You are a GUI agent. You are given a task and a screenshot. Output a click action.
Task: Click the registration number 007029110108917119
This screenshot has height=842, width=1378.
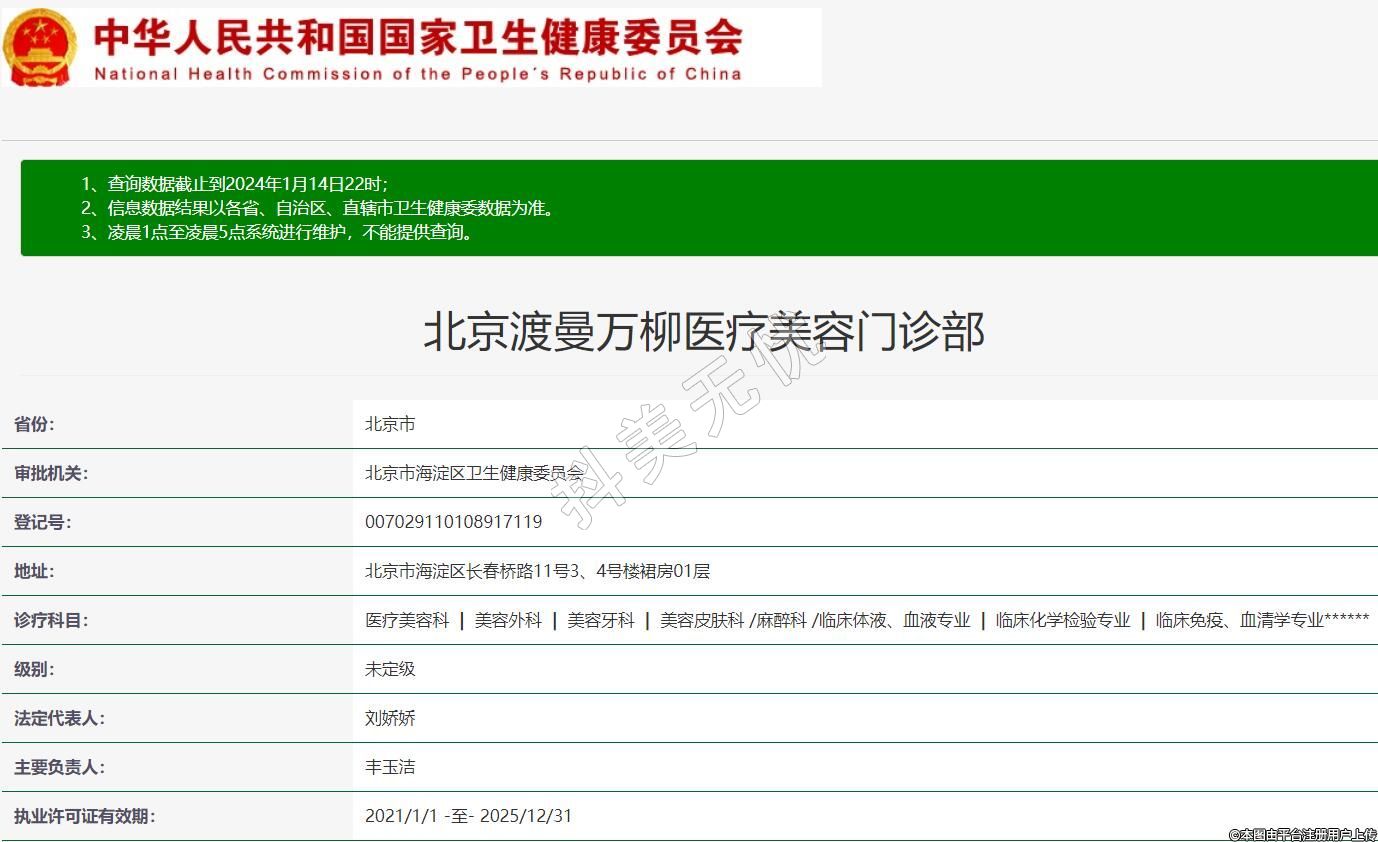454,522
